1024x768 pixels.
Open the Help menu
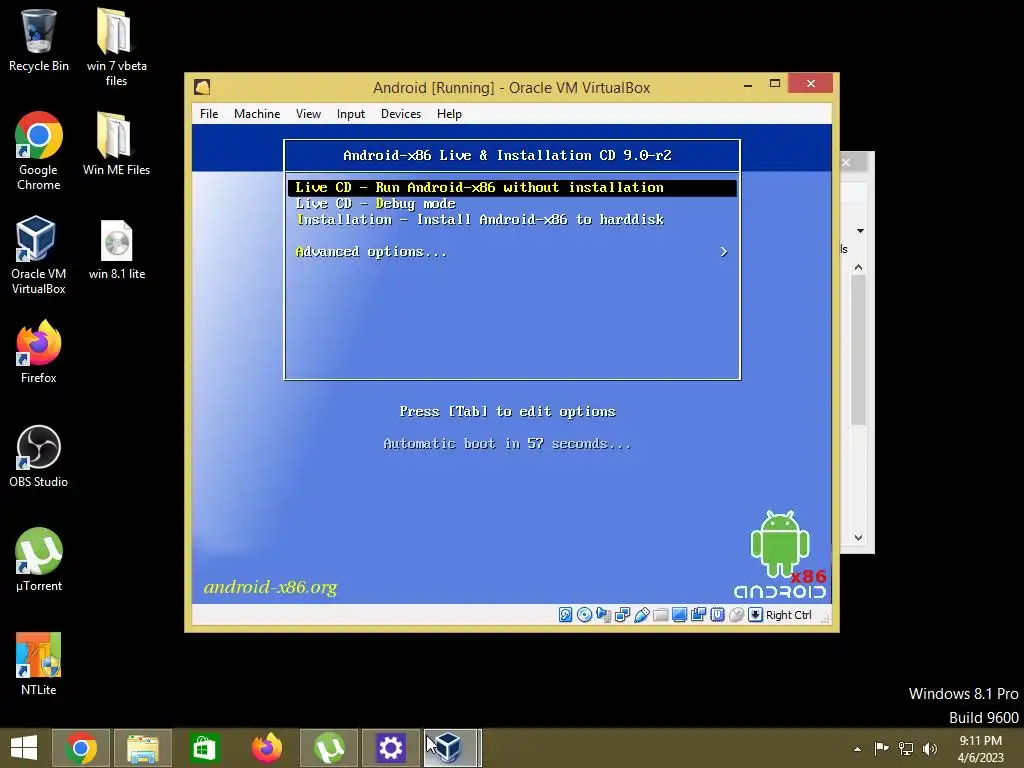point(449,114)
